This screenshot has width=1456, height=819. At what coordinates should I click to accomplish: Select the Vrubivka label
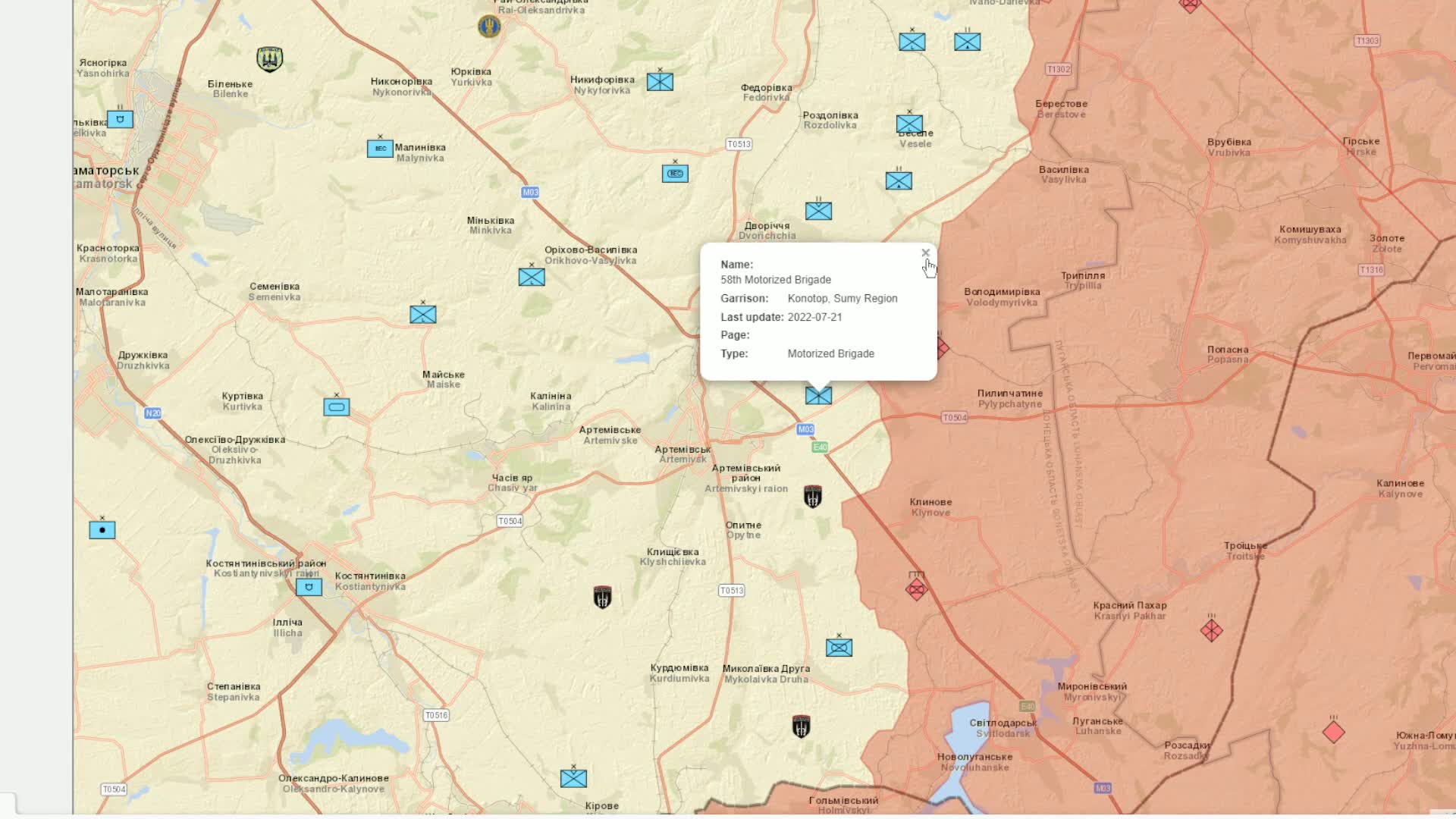tap(1229, 147)
